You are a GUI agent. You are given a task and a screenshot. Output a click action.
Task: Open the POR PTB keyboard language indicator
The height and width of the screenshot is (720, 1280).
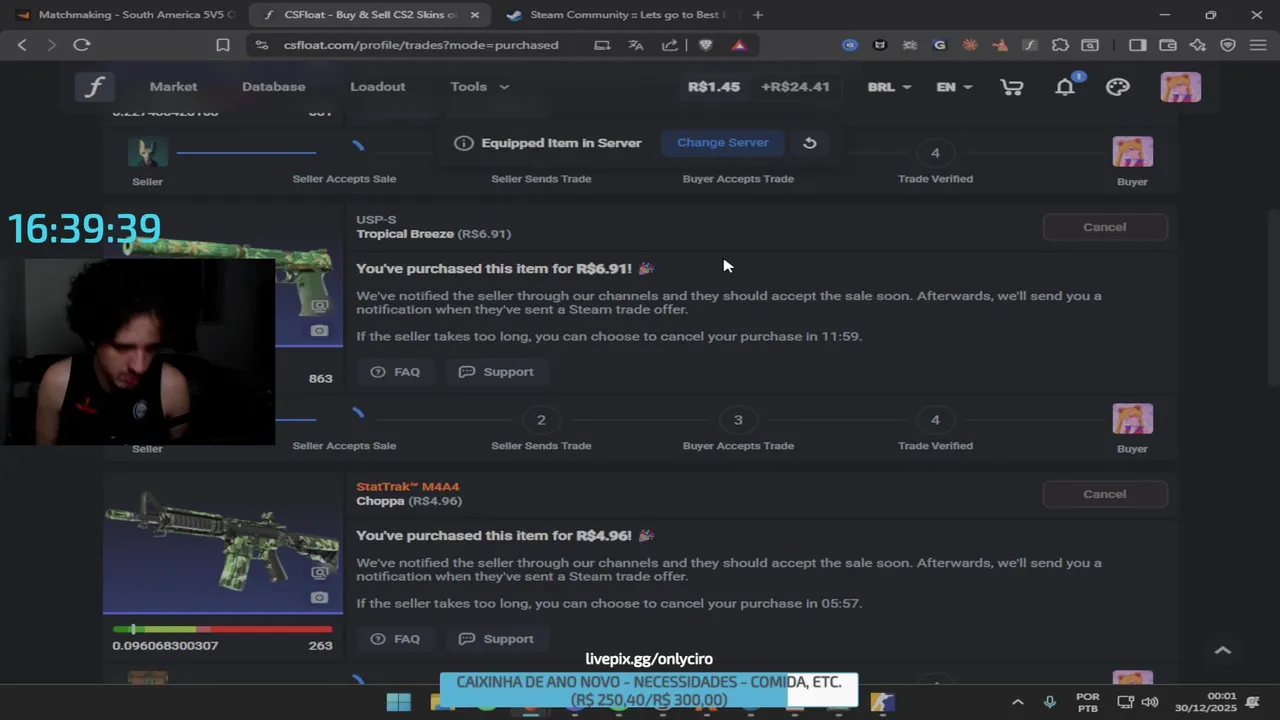(x=1087, y=702)
